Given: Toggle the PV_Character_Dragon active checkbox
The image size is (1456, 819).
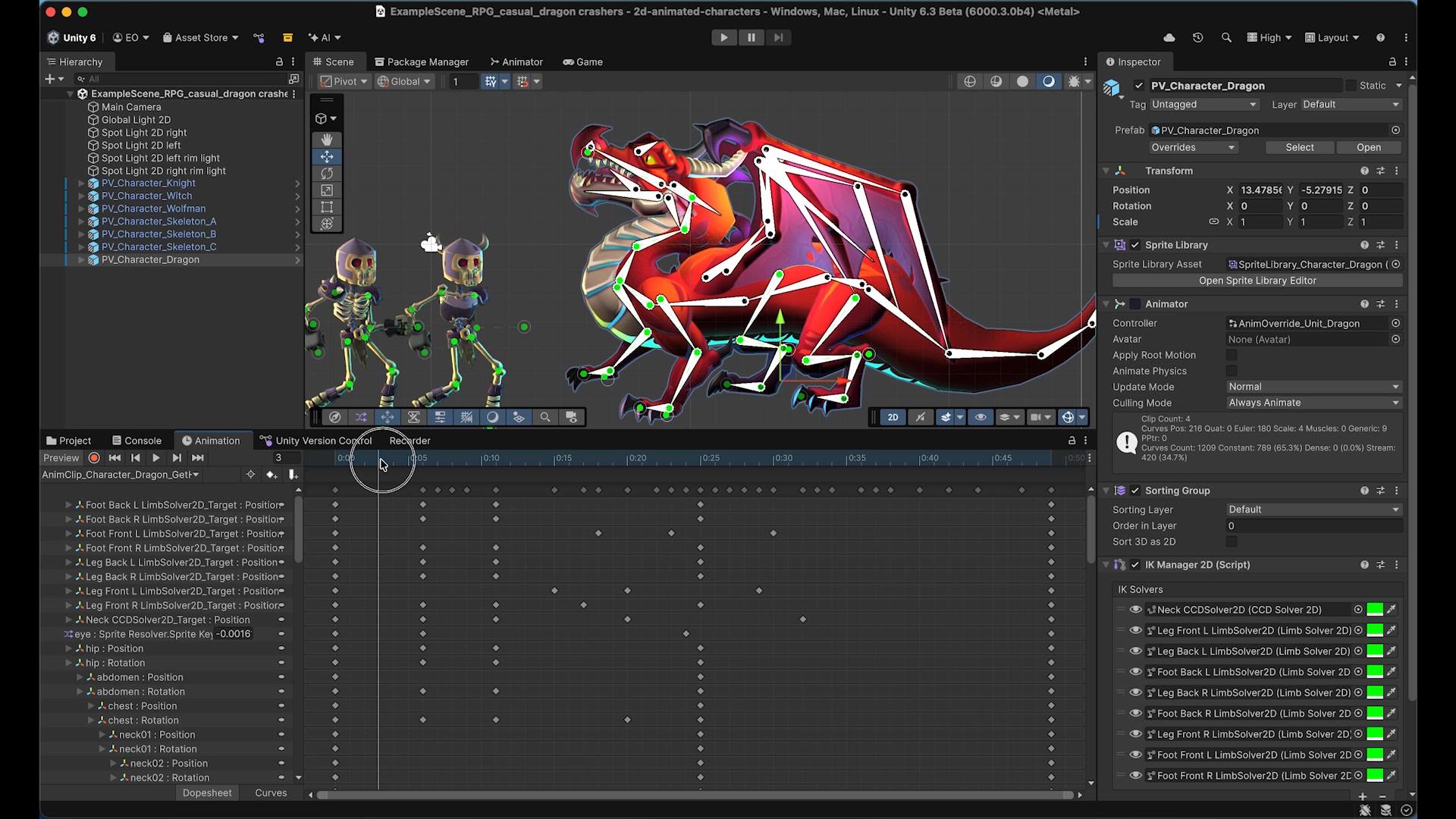Looking at the screenshot, I should [x=1139, y=86].
